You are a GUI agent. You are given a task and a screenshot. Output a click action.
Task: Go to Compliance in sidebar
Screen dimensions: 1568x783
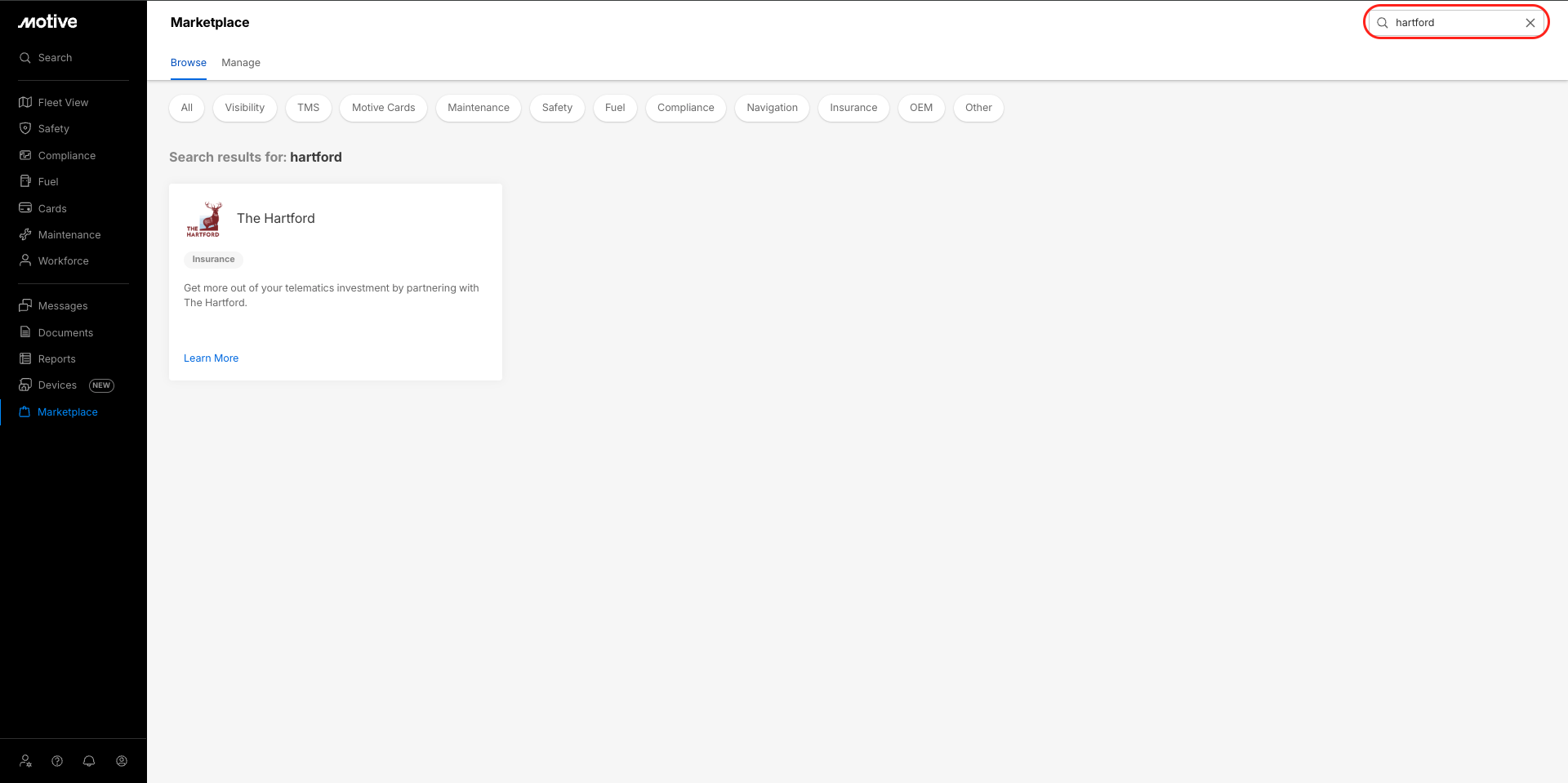pos(67,155)
